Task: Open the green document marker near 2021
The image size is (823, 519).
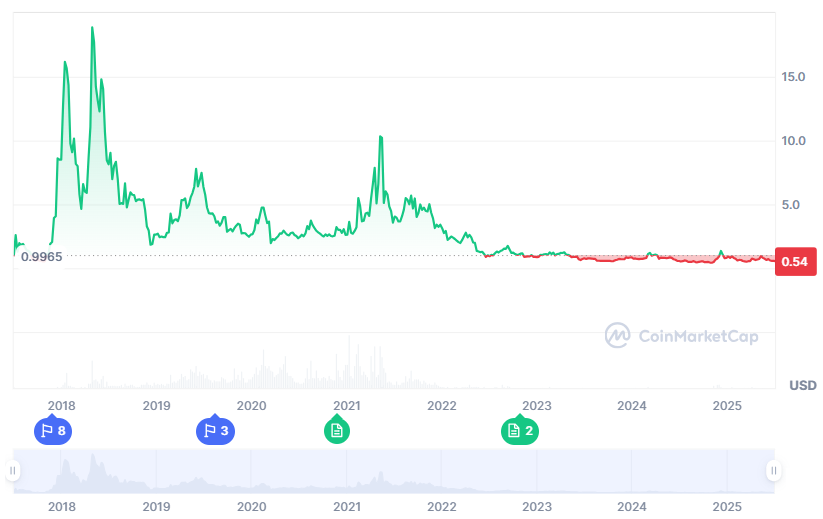Action: point(337,431)
